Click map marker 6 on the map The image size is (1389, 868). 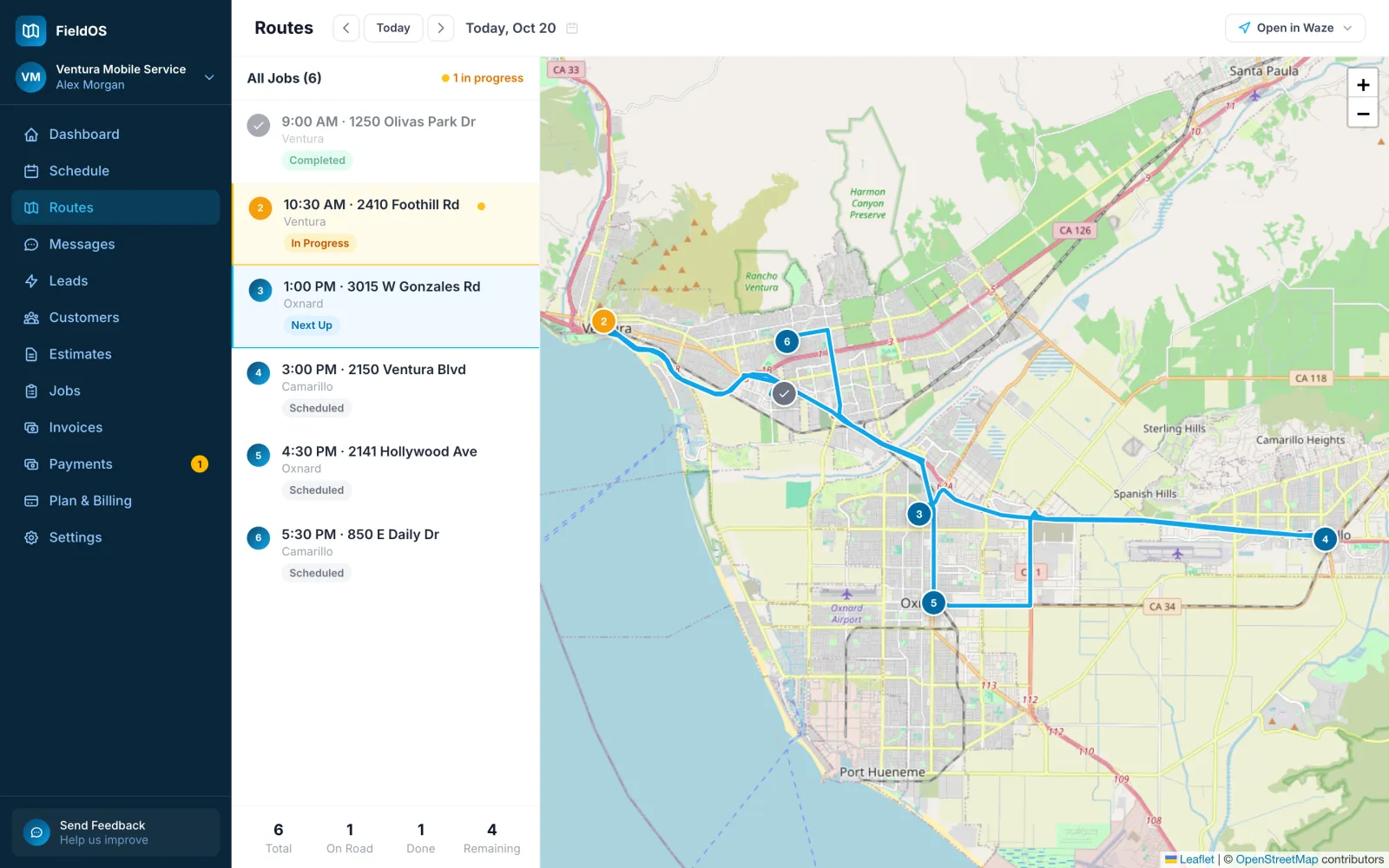pos(787,341)
